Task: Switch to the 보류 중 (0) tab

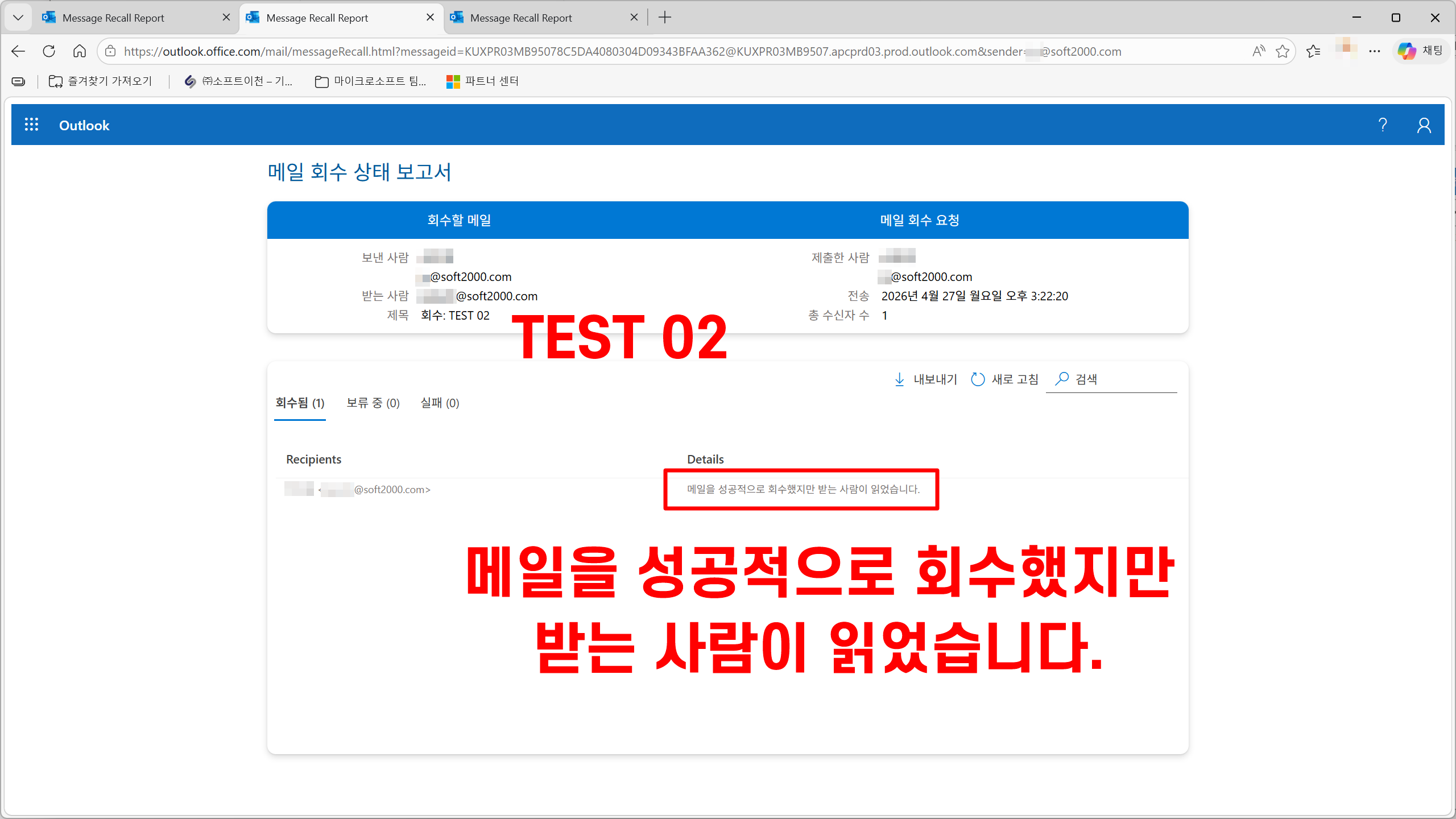Action: click(373, 403)
